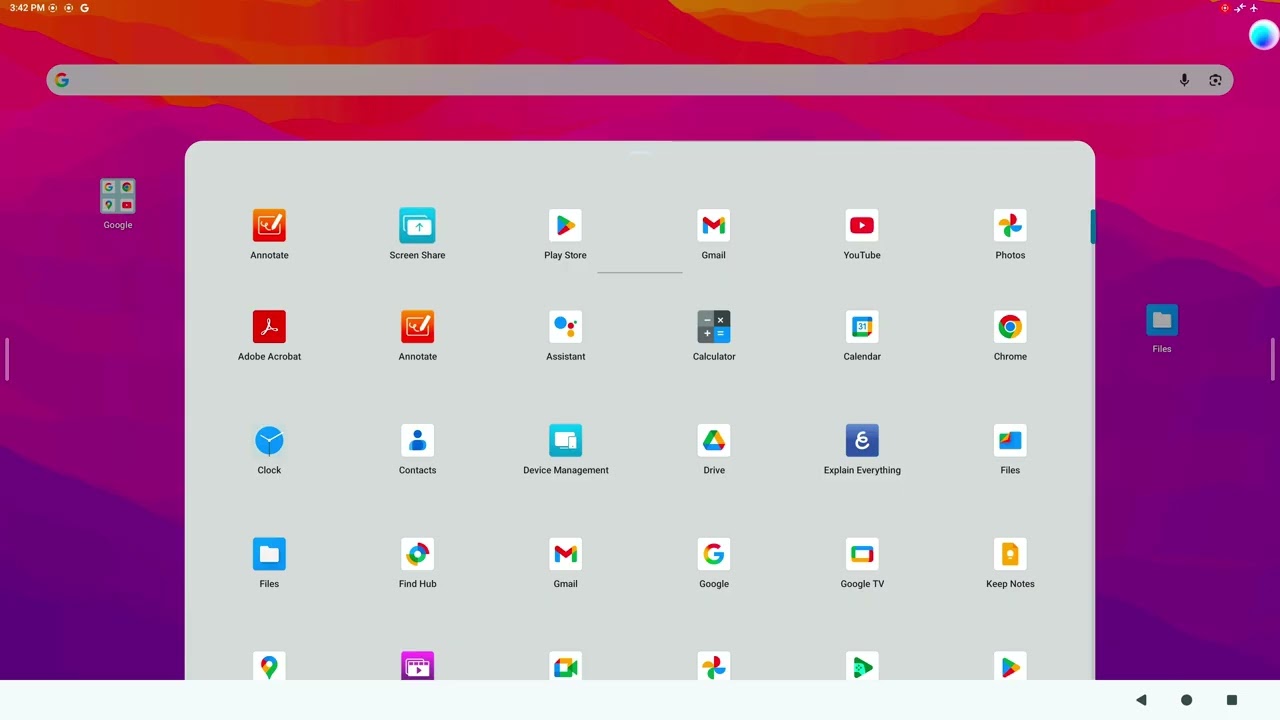Click the "Device Management" label
This screenshot has width=1280, height=720.
[x=565, y=470]
